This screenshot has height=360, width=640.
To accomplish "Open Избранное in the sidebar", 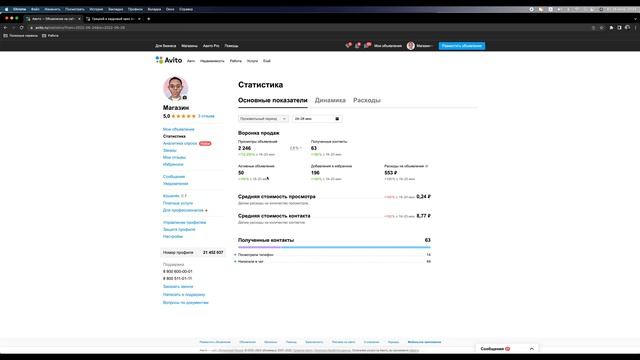I will click(173, 164).
